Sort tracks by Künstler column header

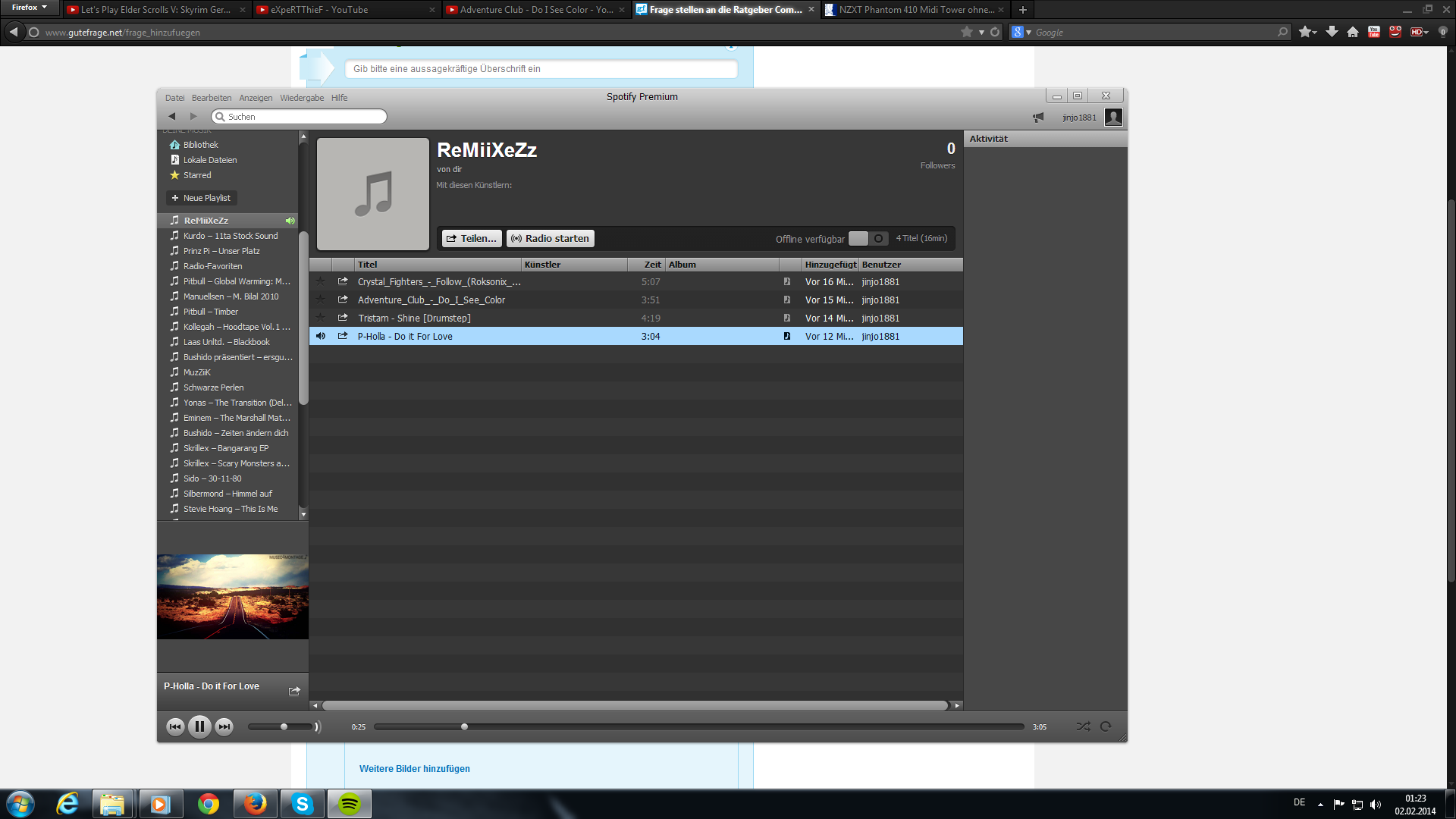pyautogui.click(x=574, y=265)
